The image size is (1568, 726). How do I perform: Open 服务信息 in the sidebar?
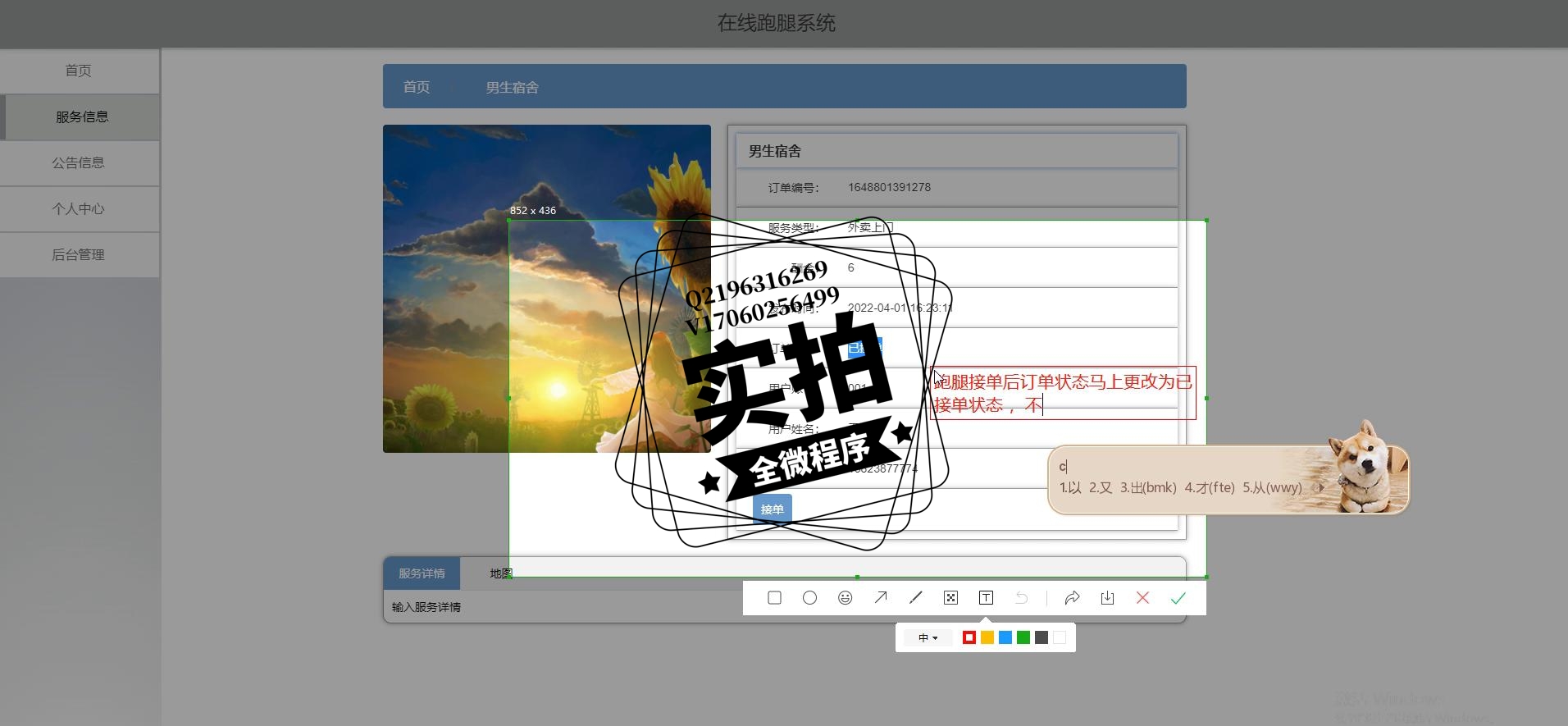pyautogui.click(x=81, y=116)
